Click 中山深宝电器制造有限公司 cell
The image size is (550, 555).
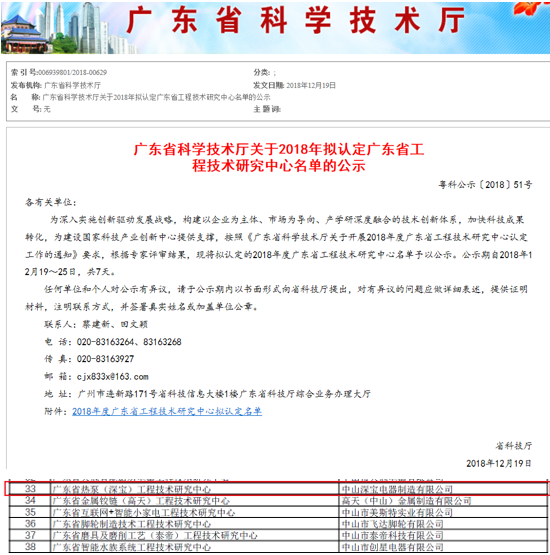point(443,489)
